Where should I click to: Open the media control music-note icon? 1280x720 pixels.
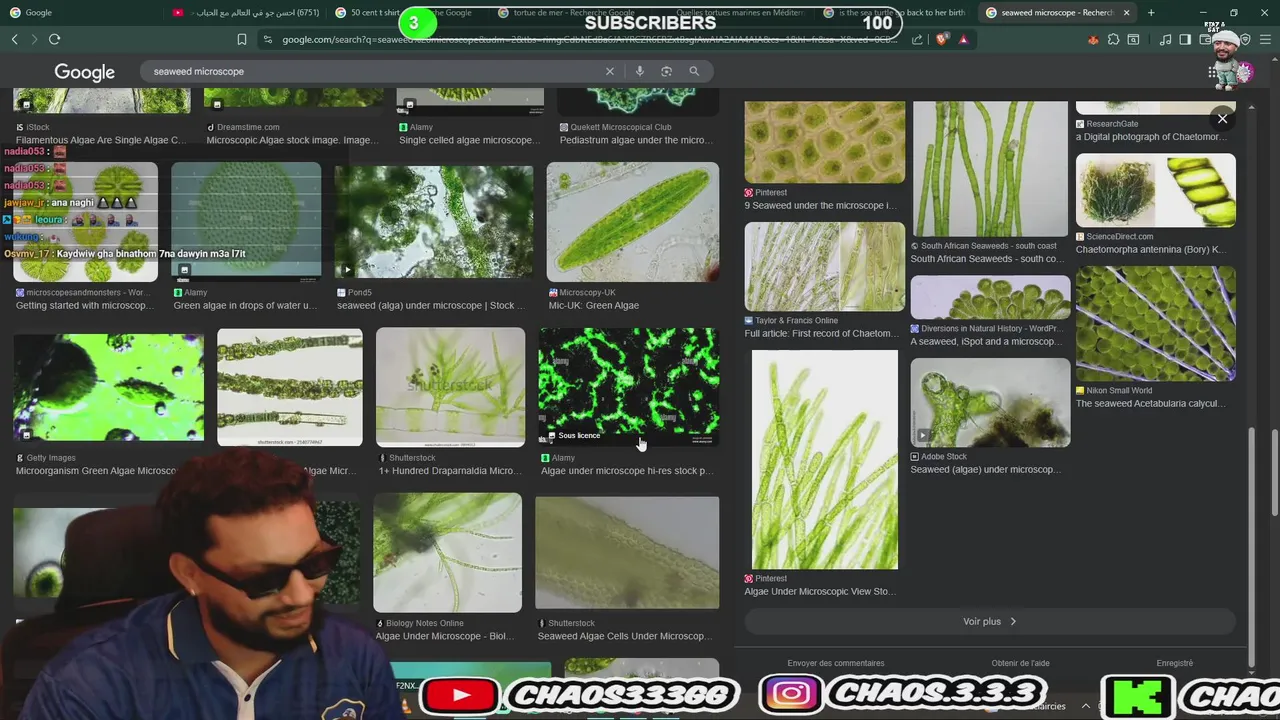point(1165,39)
